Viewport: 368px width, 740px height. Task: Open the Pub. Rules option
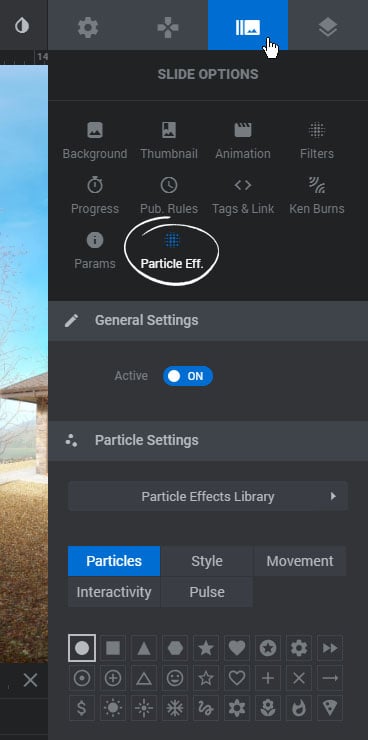169,196
